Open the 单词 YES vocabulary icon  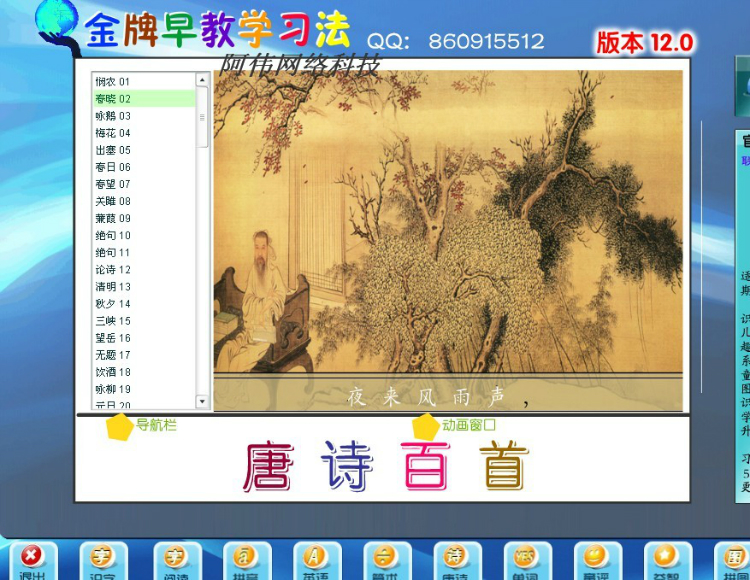click(x=527, y=560)
